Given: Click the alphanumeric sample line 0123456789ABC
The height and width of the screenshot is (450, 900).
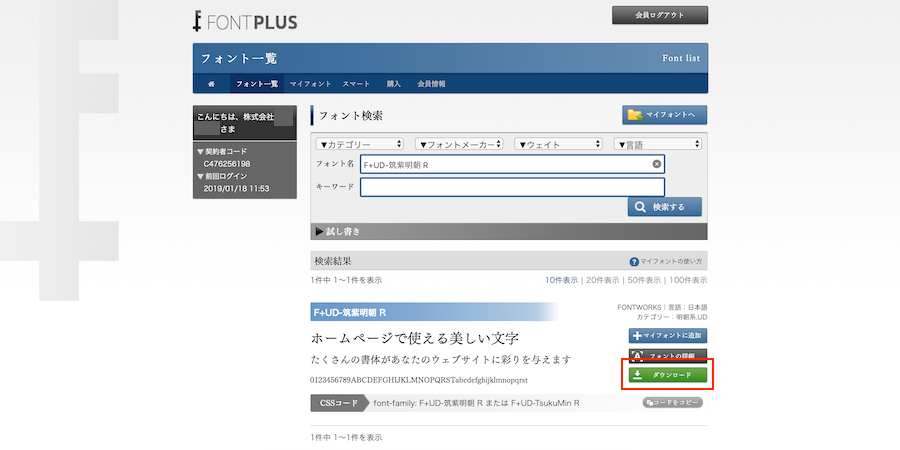Looking at the screenshot, I should pos(419,380).
